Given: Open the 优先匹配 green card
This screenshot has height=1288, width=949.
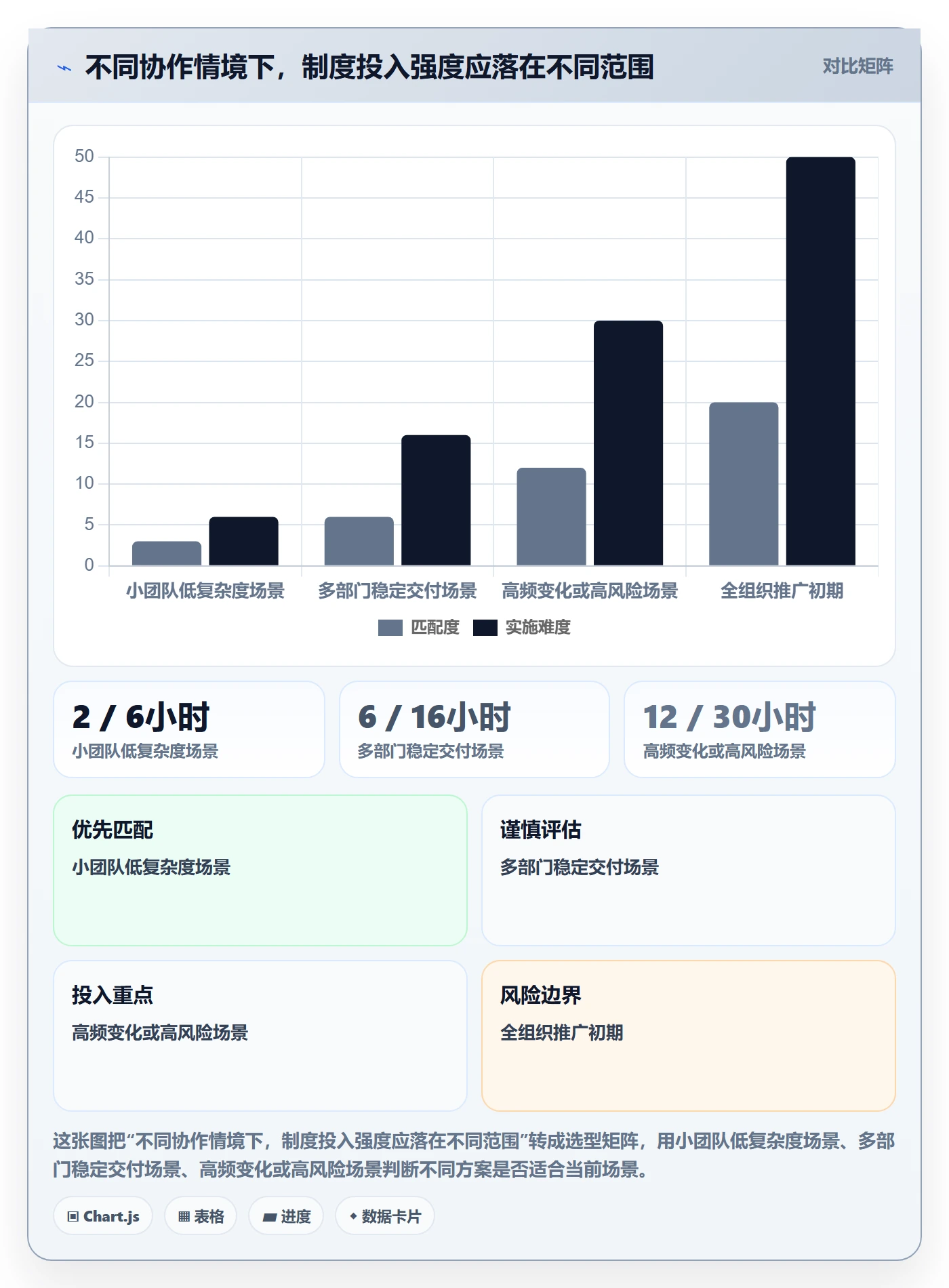Looking at the screenshot, I should 260,870.
